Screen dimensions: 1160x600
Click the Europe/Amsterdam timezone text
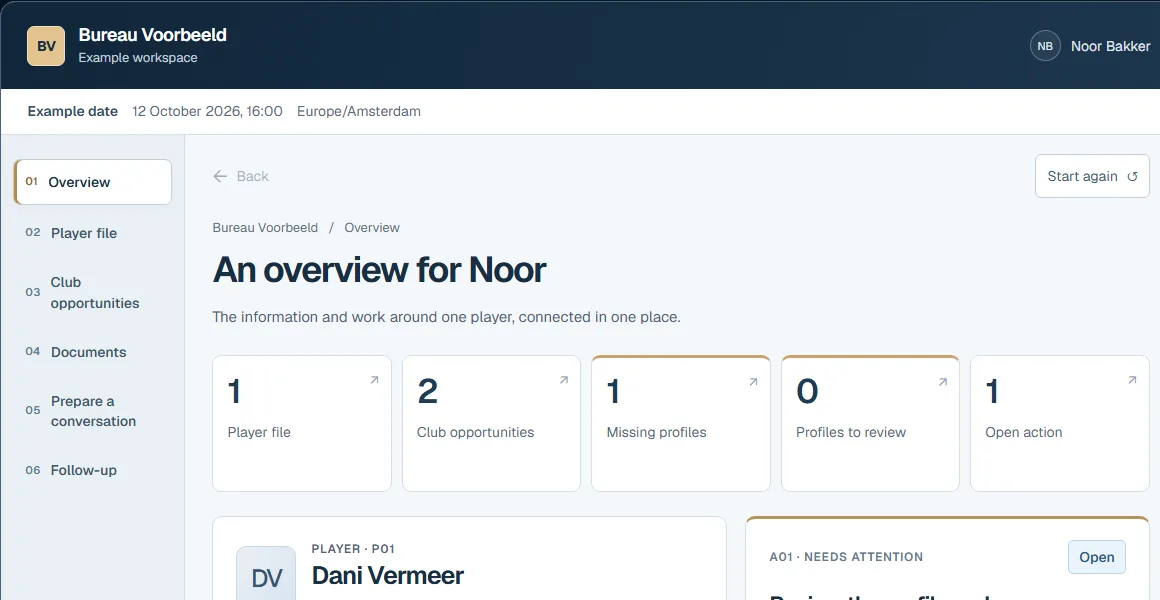click(359, 111)
